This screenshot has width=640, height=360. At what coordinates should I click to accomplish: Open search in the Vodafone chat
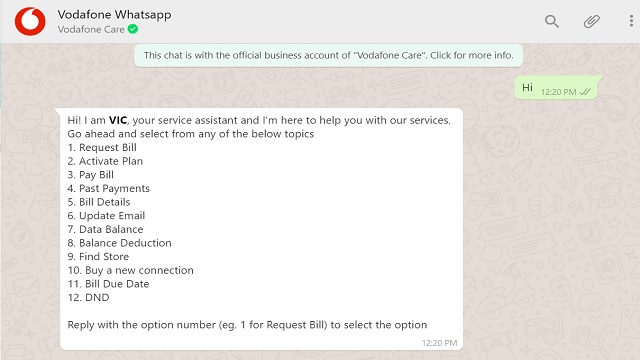tap(552, 21)
